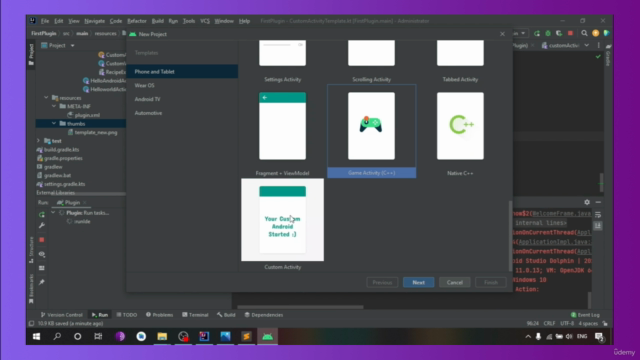Click the red stop icon in toolbar

tap(570, 33)
